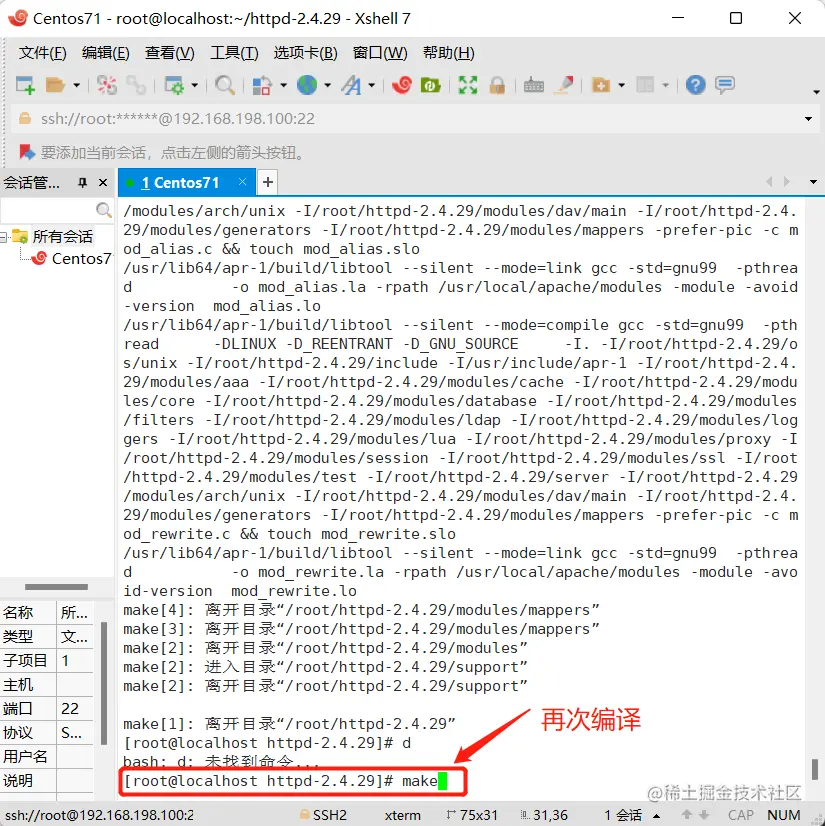Expand the 1 会话 status bar arrow

pos(656,815)
